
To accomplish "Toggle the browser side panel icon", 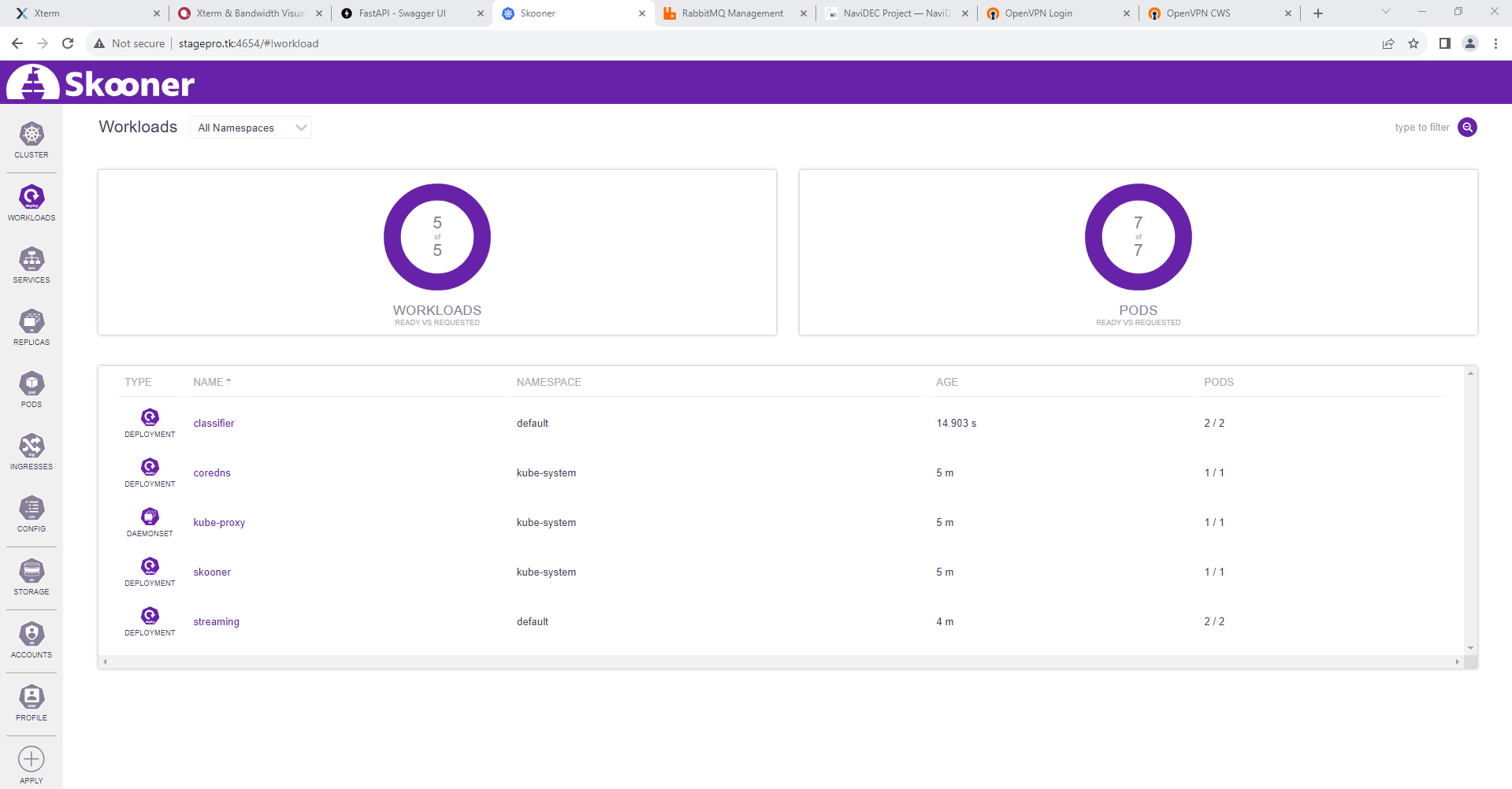I will pyautogui.click(x=1445, y=43).
